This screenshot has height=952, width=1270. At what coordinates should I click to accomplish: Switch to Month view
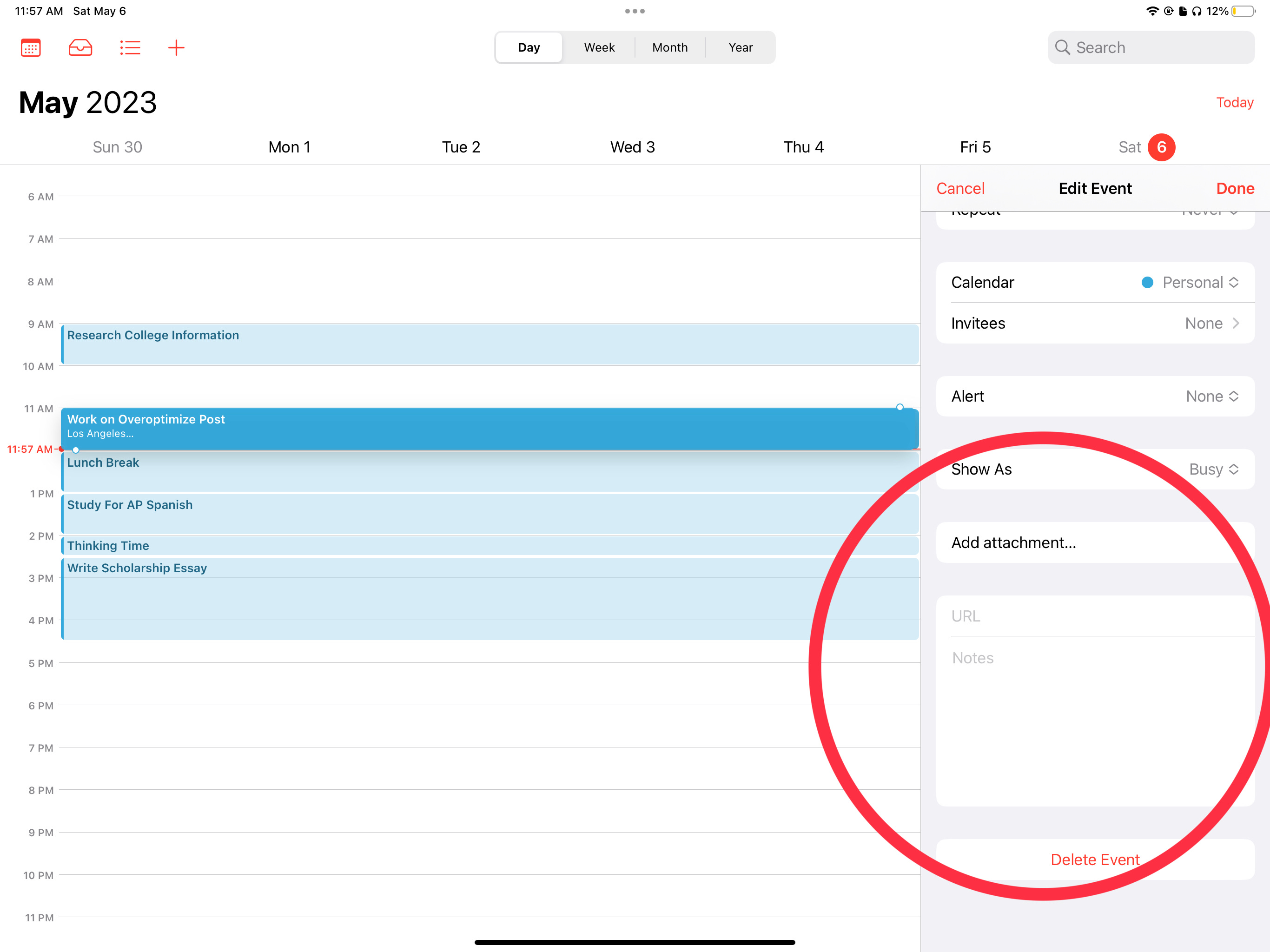[x=670, y=48]
